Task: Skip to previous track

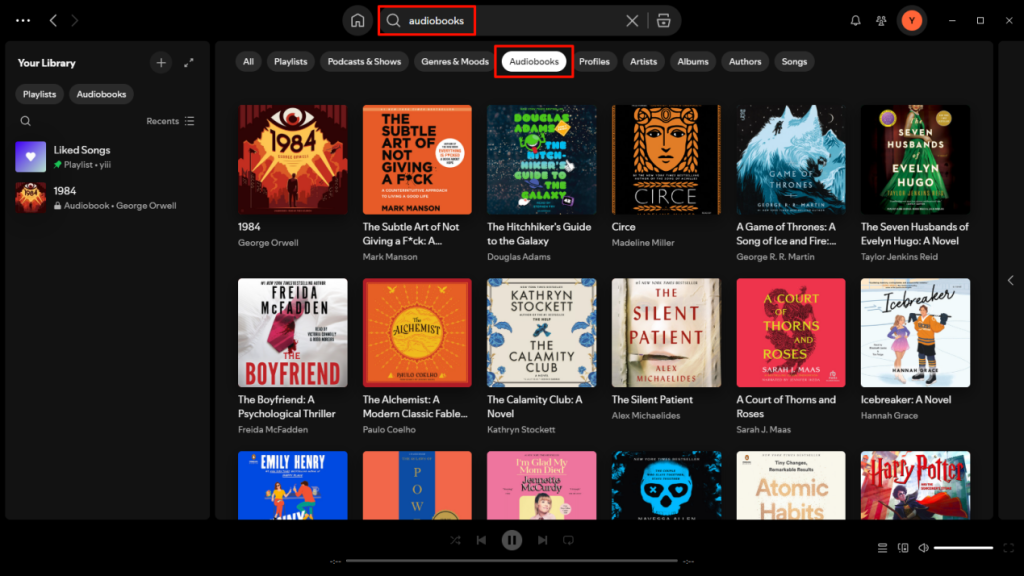Action: [481, 540]
